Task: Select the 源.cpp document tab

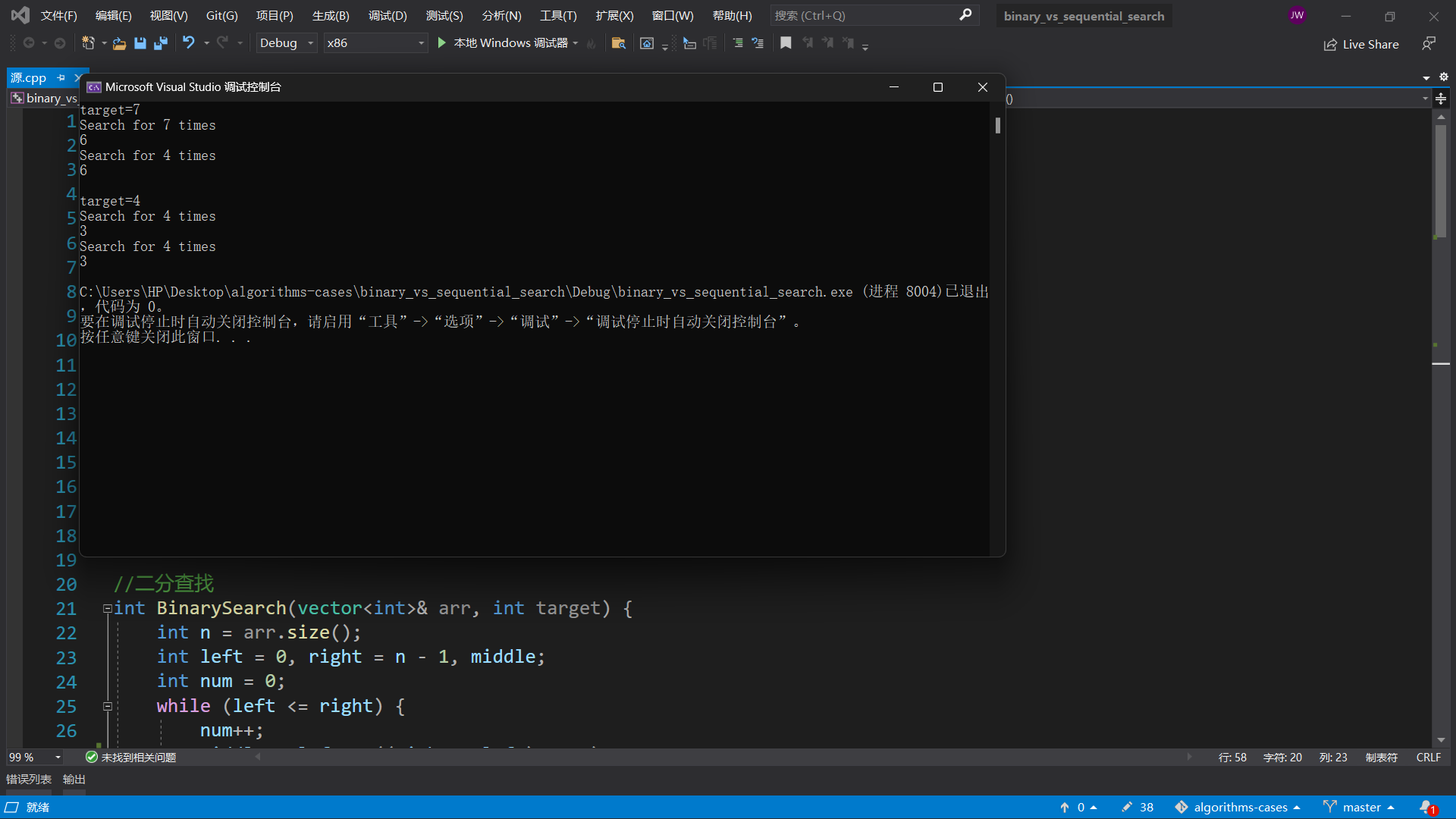Action: tap(28, 77)
